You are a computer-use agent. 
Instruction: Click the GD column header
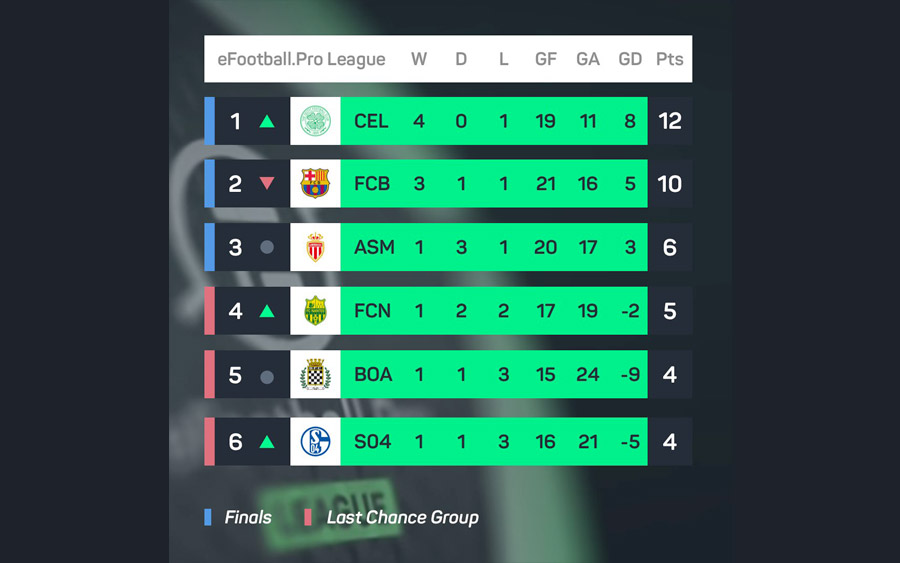(630, 59)
